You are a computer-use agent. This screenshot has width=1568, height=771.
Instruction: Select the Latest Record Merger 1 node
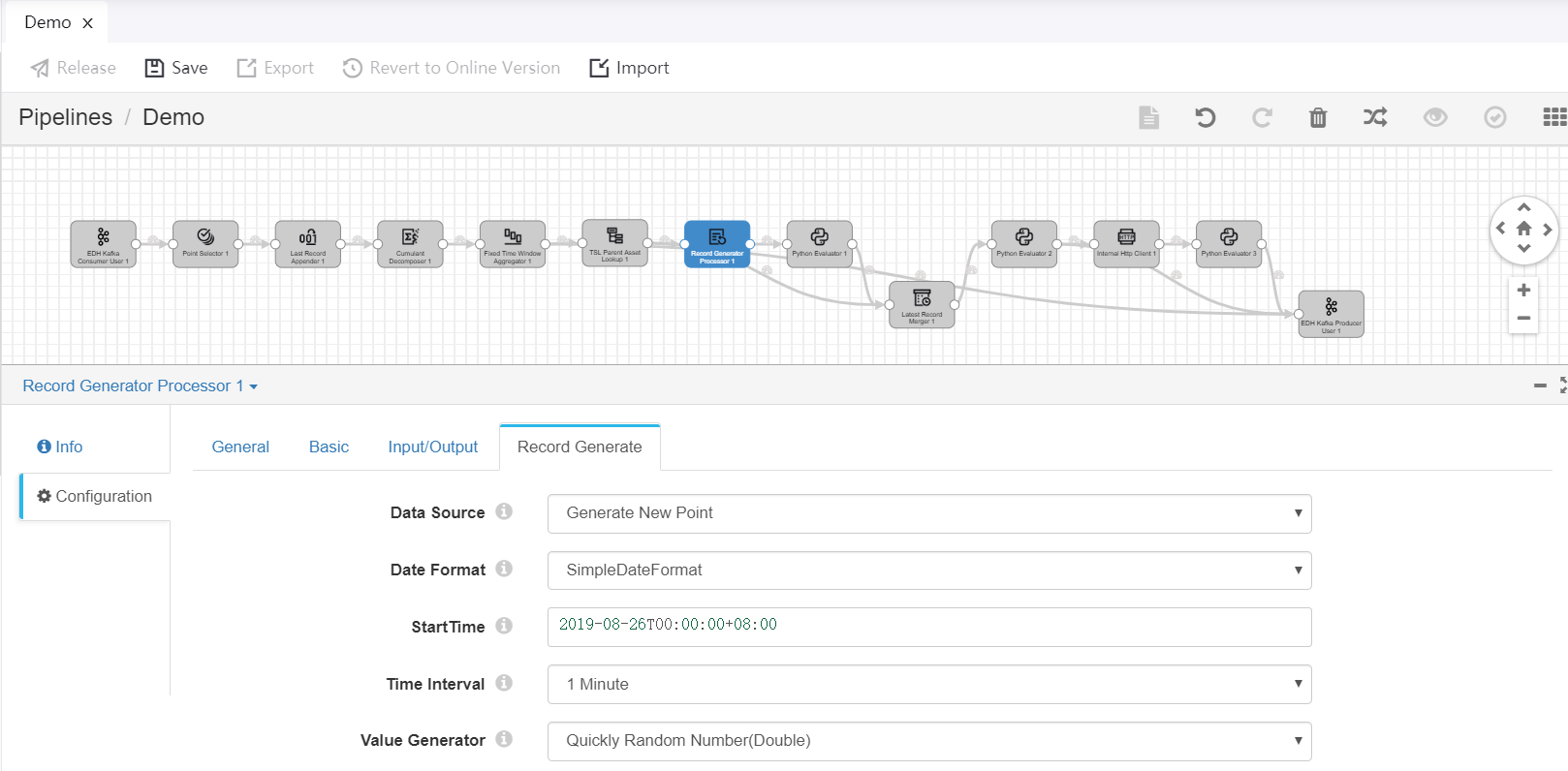coord(922,305)
